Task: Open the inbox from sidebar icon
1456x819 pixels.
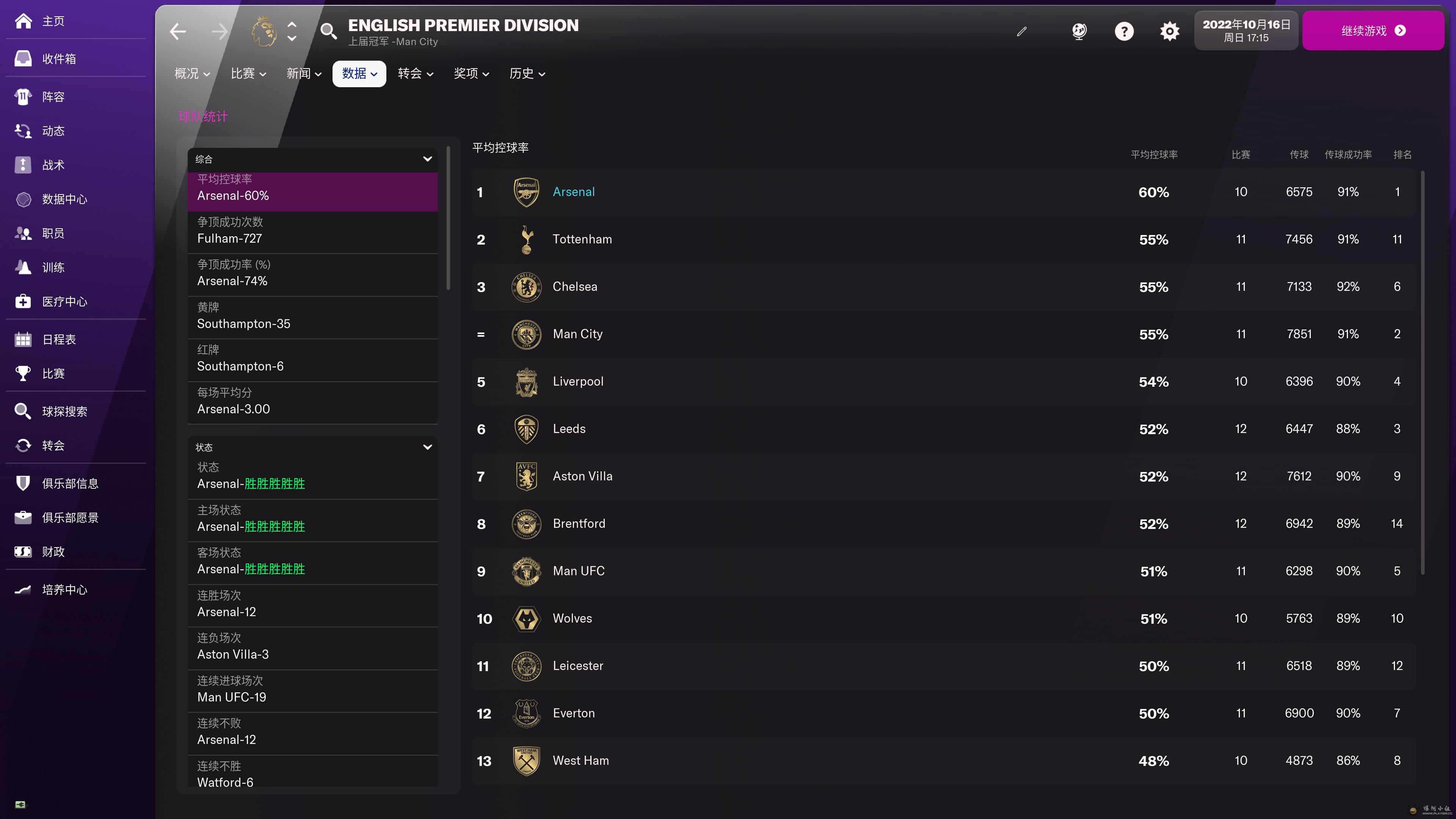Action: tap(23, 58)
